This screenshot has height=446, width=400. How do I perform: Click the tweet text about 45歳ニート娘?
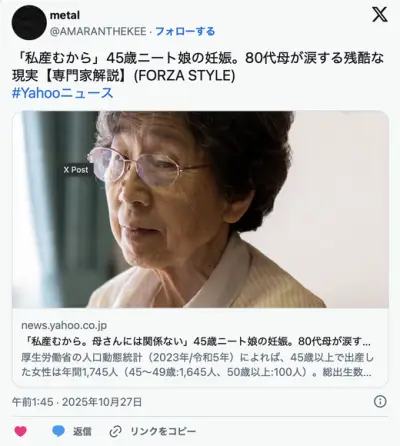[198, 67]
